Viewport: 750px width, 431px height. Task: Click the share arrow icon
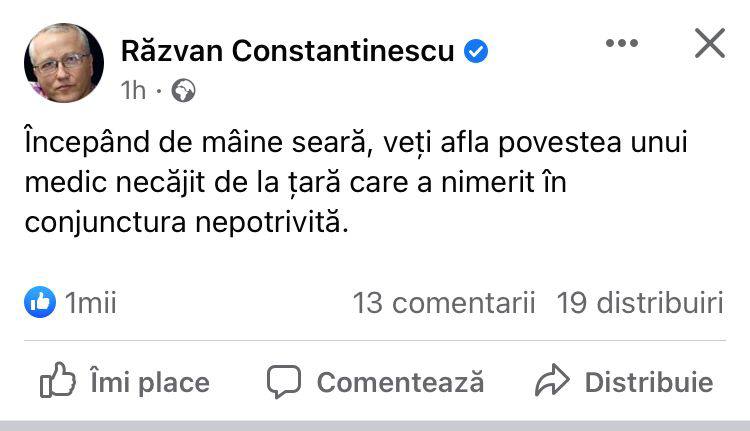551,381
